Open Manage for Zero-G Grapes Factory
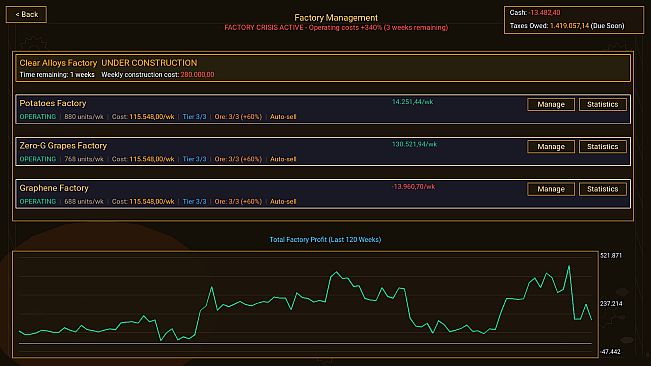Viewport: 651px width, 366px height. click(x=551, y=147)
